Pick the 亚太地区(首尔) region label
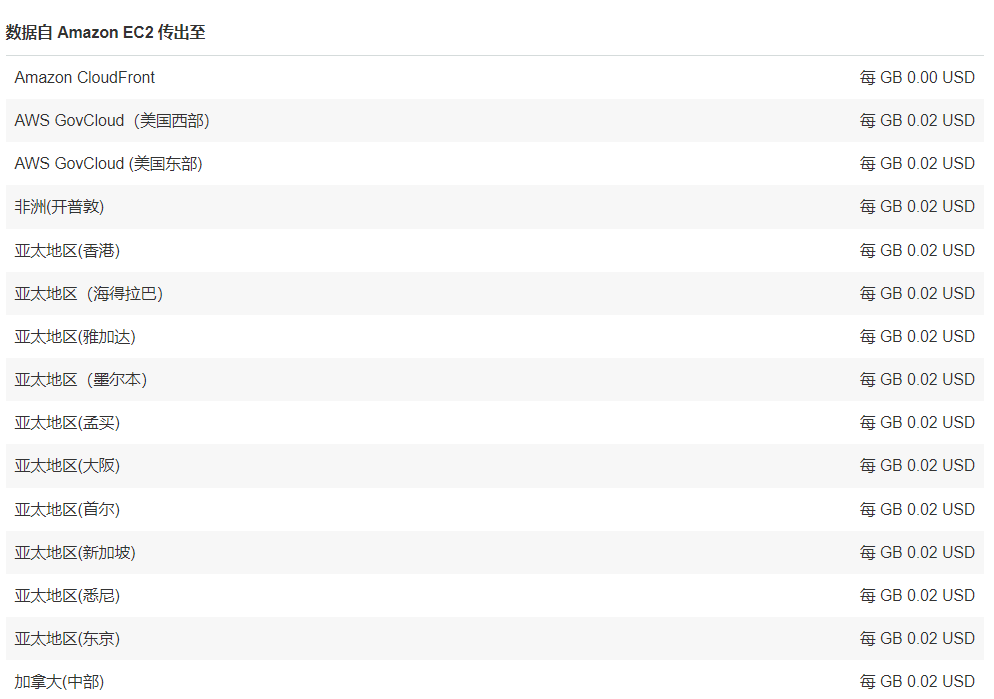 pos(67,509)
